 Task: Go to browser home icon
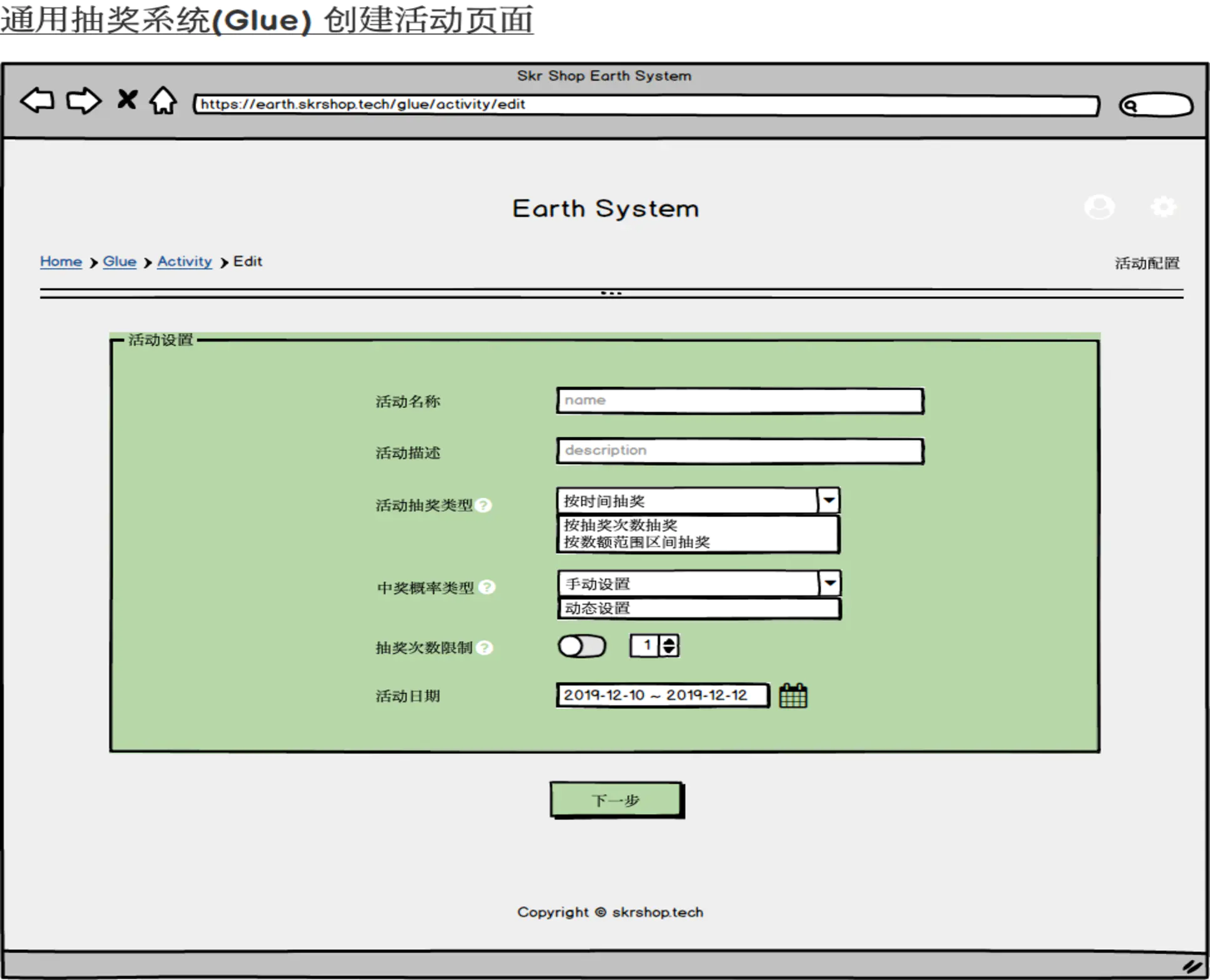[163, 101]
